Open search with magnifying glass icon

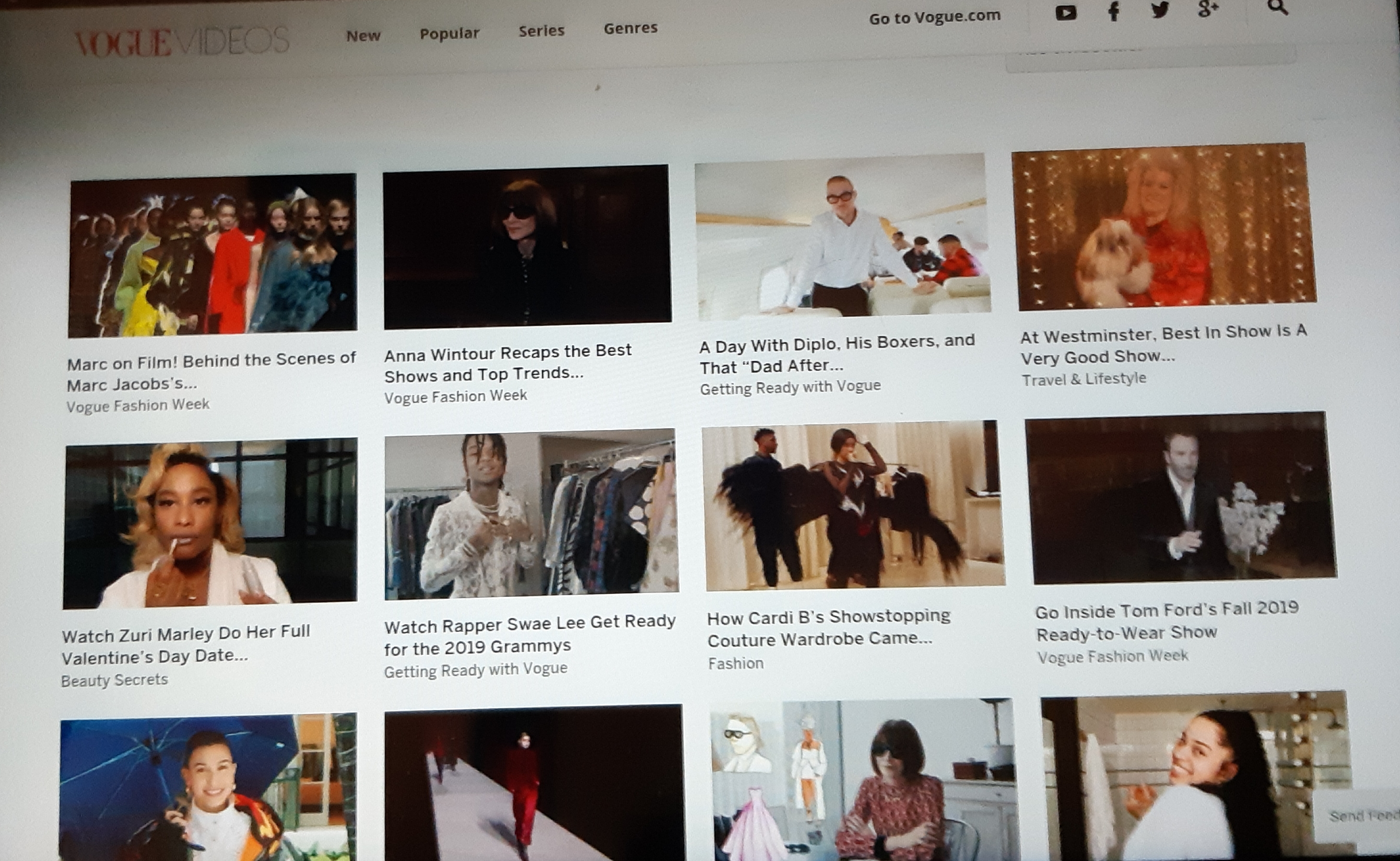tap(1278, 7)
